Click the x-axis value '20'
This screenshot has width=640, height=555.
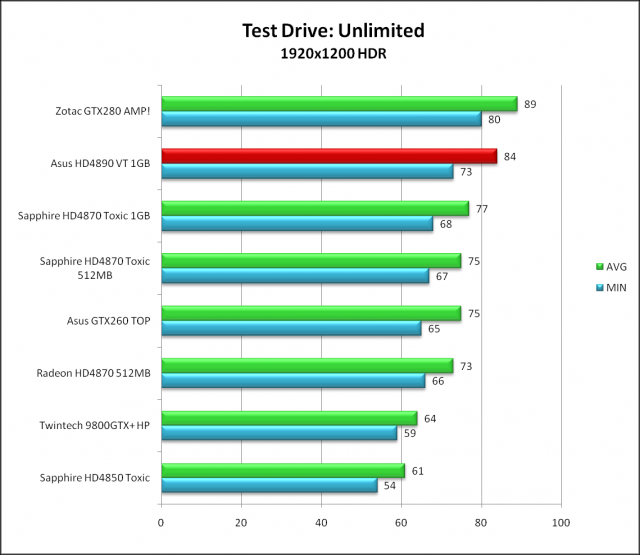tap(241, 523)
